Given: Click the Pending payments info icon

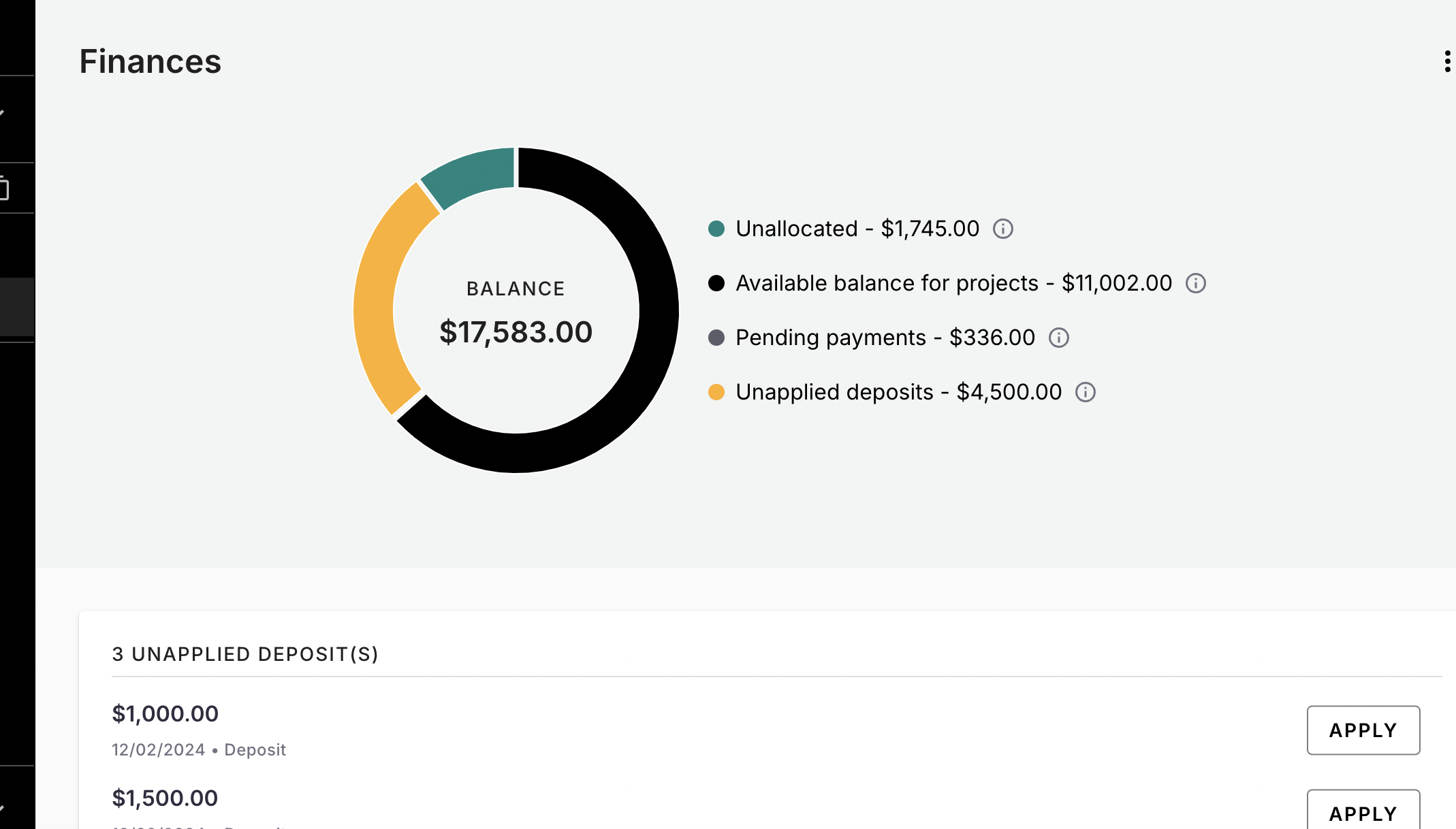Looking at the screenshot, I should 1058,338.
